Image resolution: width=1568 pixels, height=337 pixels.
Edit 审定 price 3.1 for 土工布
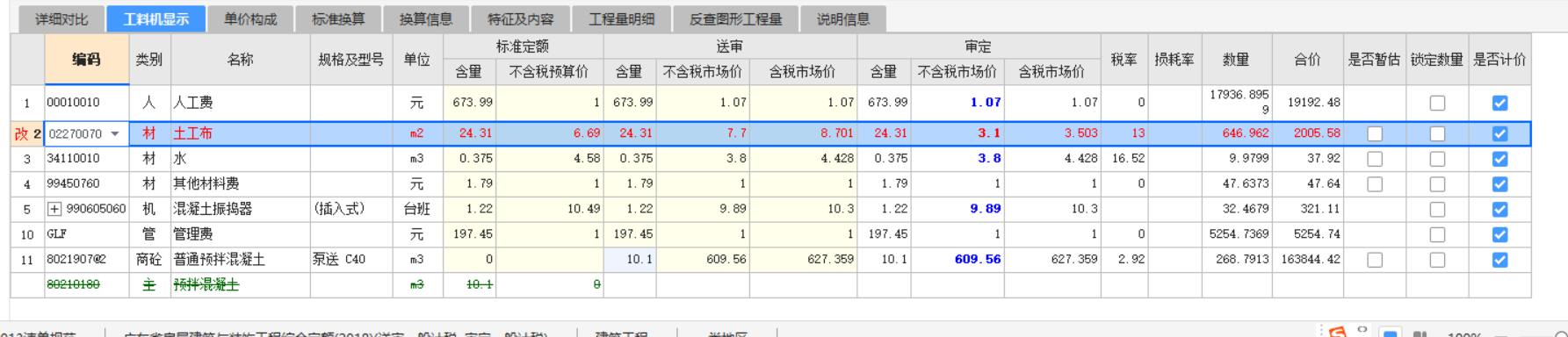click(957, 134)
